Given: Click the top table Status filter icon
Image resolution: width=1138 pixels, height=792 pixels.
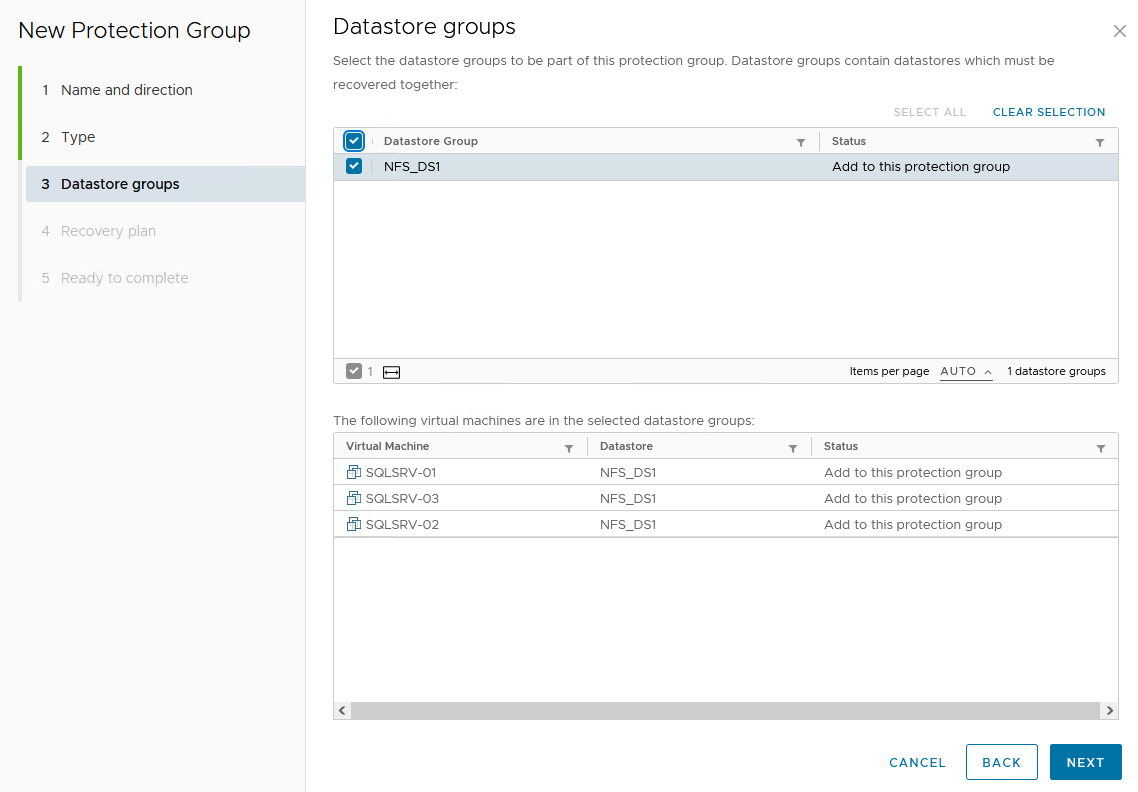Looking at the screenshot, I should tap(1100, 143).
